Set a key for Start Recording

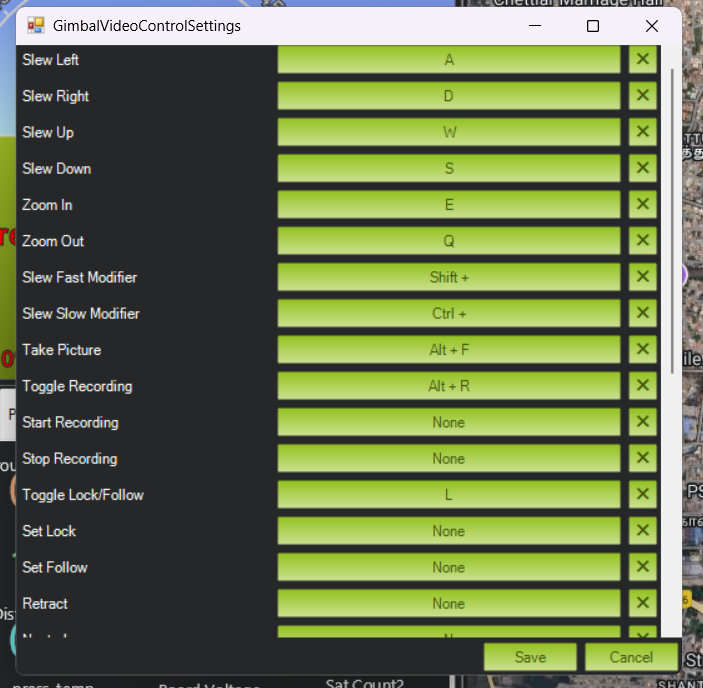[x=449, y=422]
